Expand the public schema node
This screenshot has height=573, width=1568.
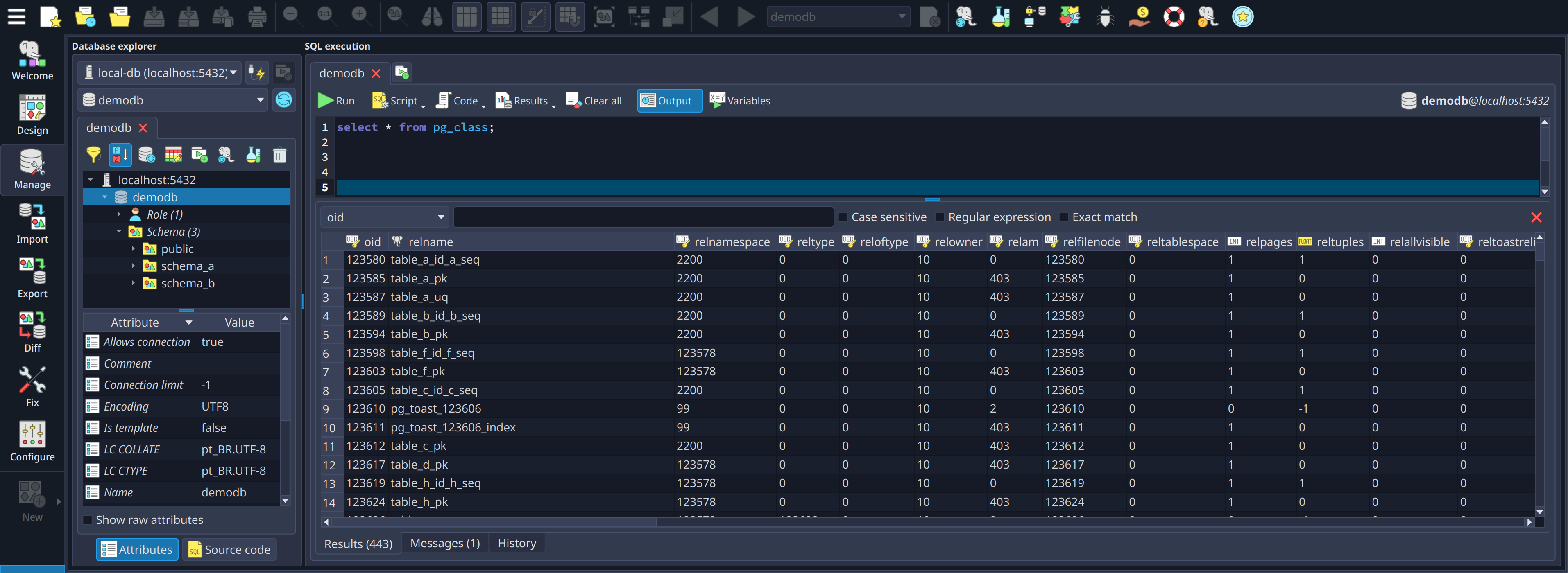133,248
